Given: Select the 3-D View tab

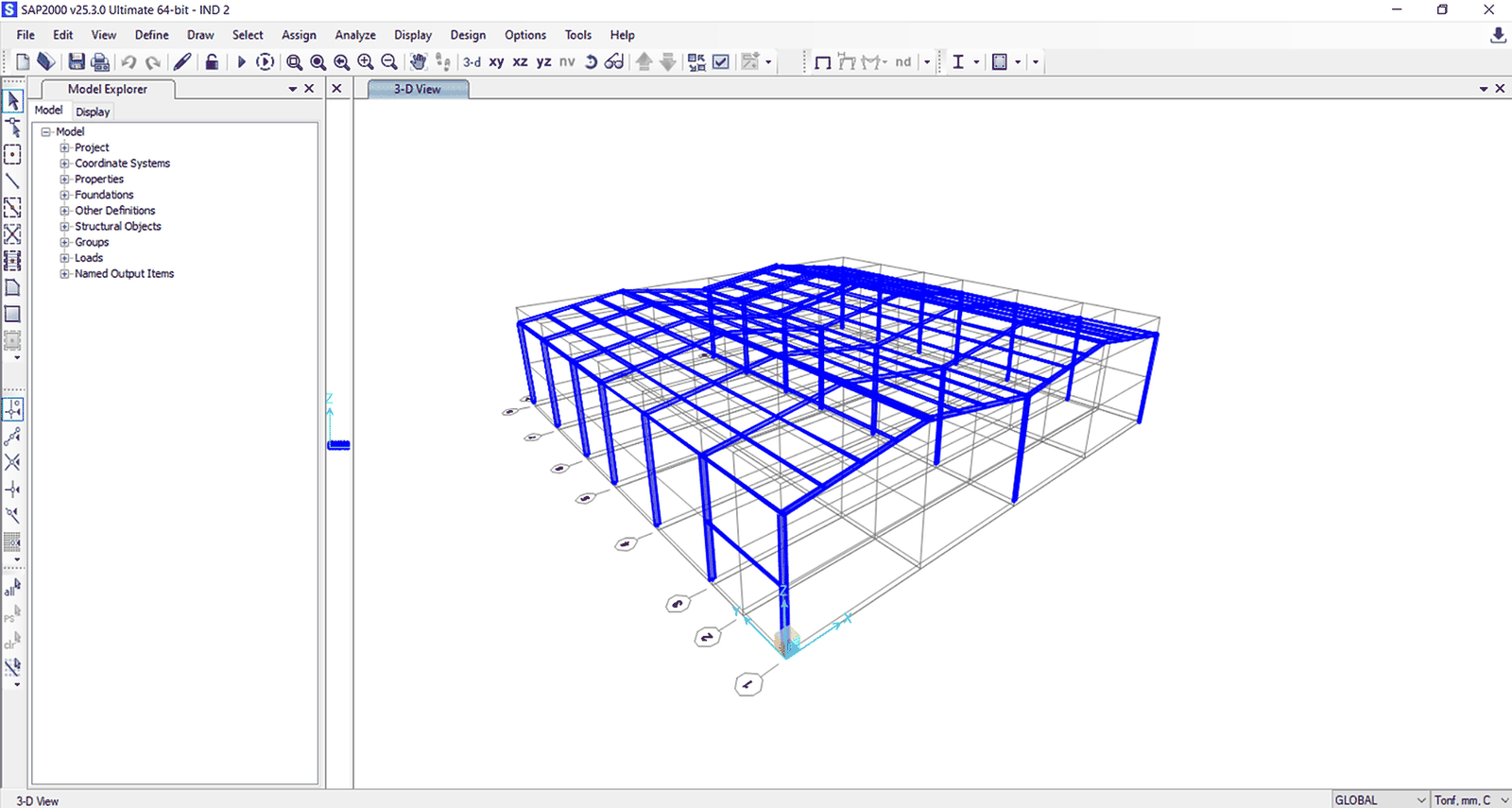Looking at the screenshot, I should tap(418, 89).
